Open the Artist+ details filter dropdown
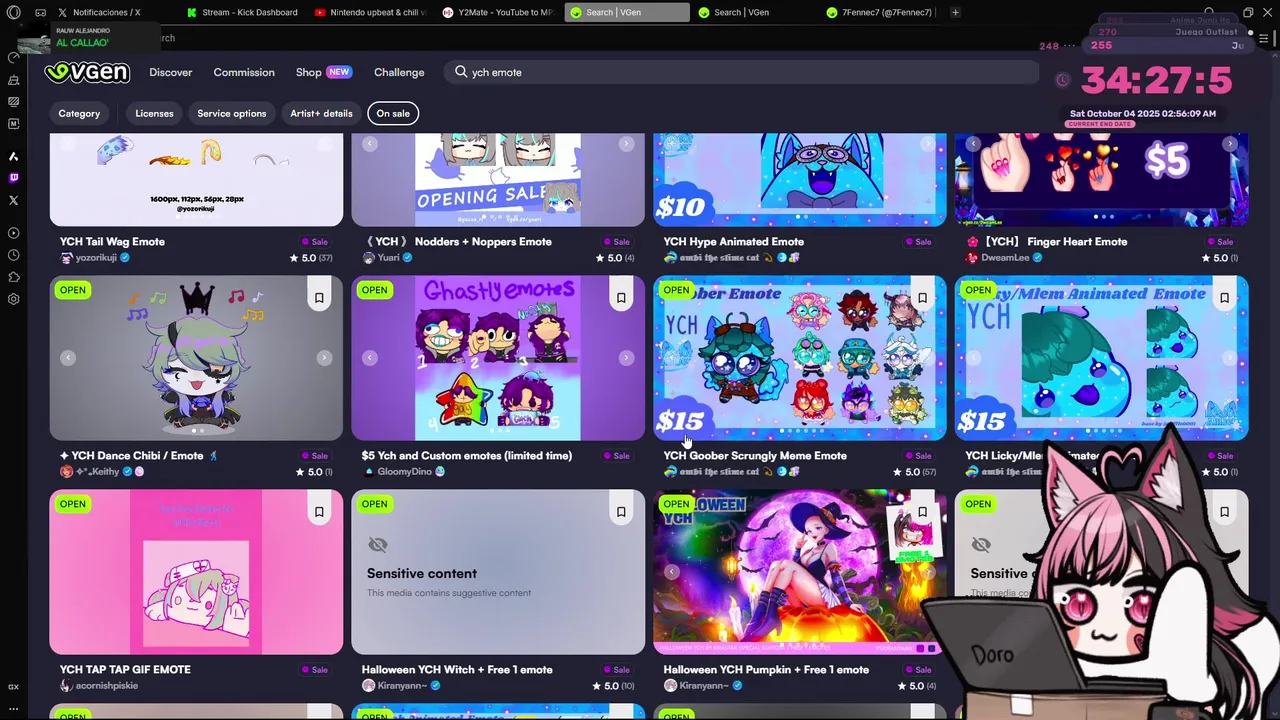The height and width of the screenshot is (720, 1280). [x=321, y=113]
